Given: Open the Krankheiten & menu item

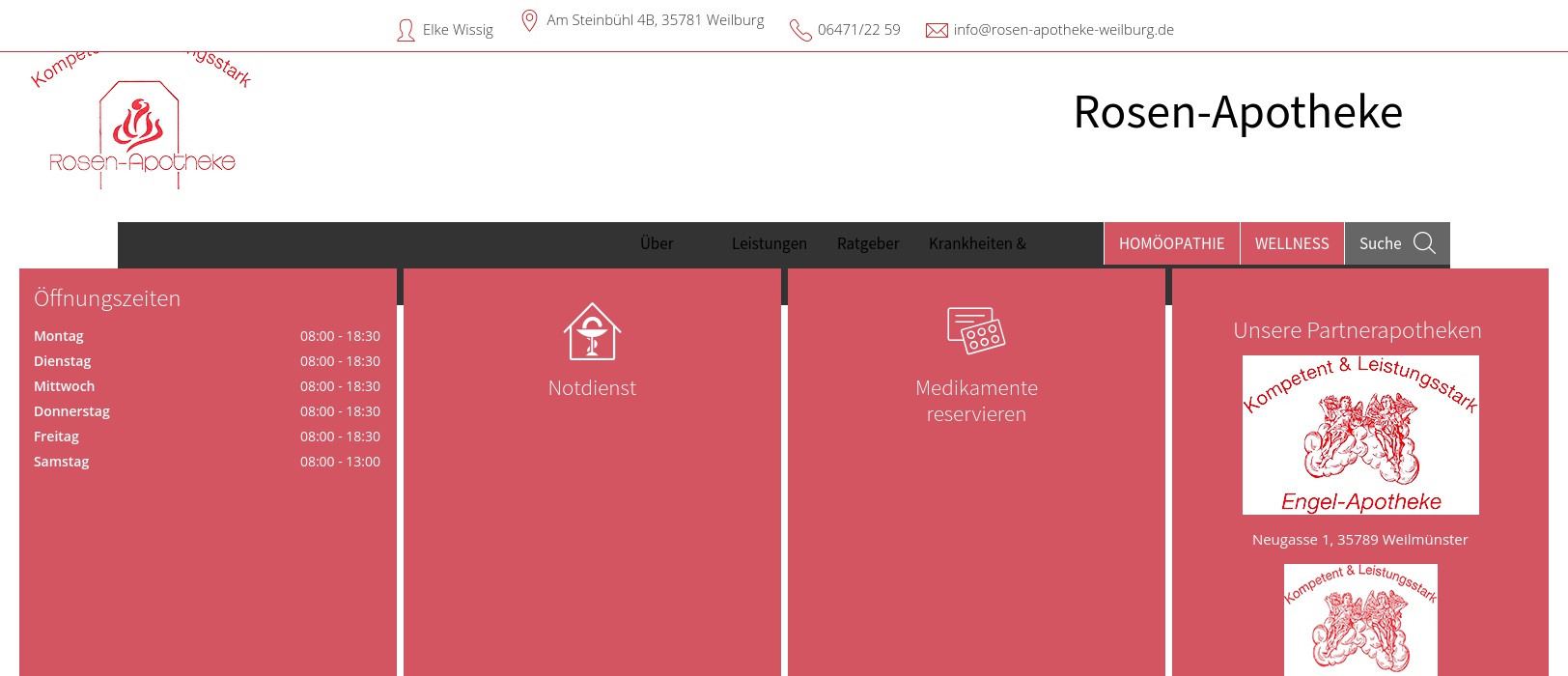Looking at the screenshot, I should pos(977,243).
